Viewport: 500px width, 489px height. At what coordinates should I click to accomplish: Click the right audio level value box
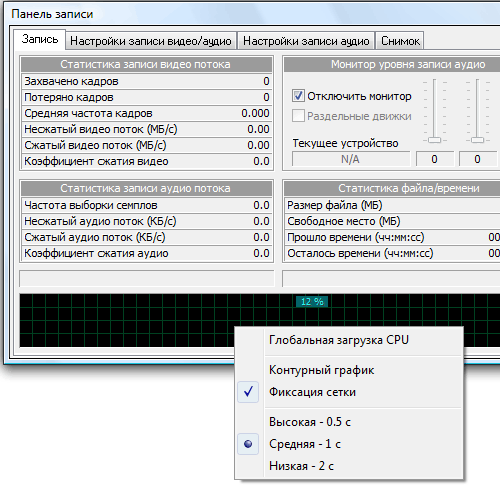[x=478, y=159]
